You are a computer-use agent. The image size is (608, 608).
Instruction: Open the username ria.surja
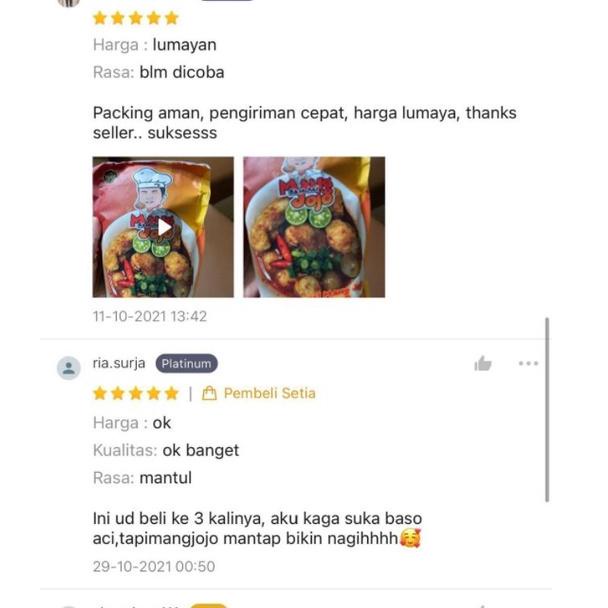(119, 363)
